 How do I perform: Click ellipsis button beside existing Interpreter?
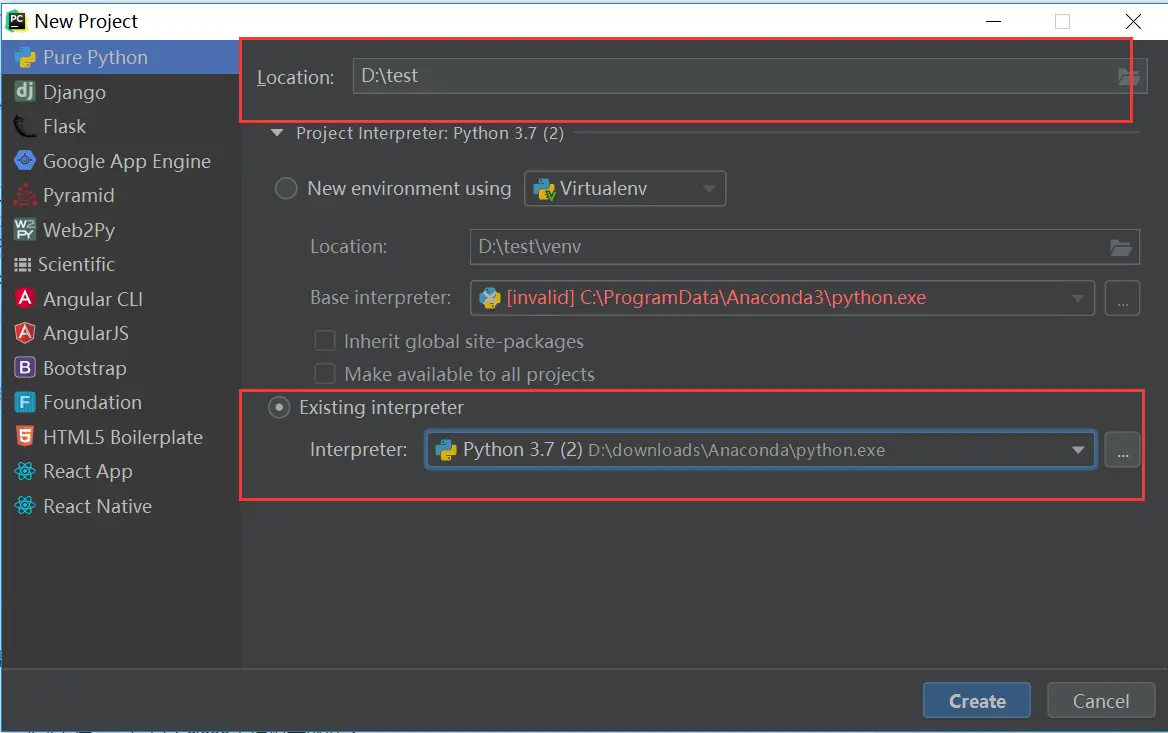pyautogui.click(x=1122, y=450)
